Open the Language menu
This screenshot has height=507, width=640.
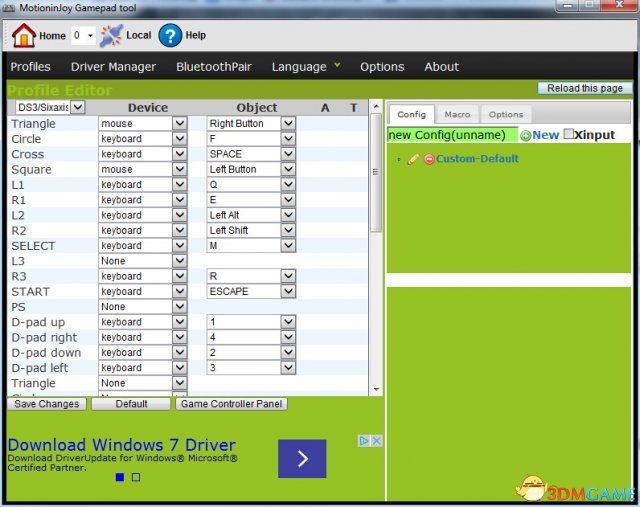pyautogui.click(x=305, y=67)
